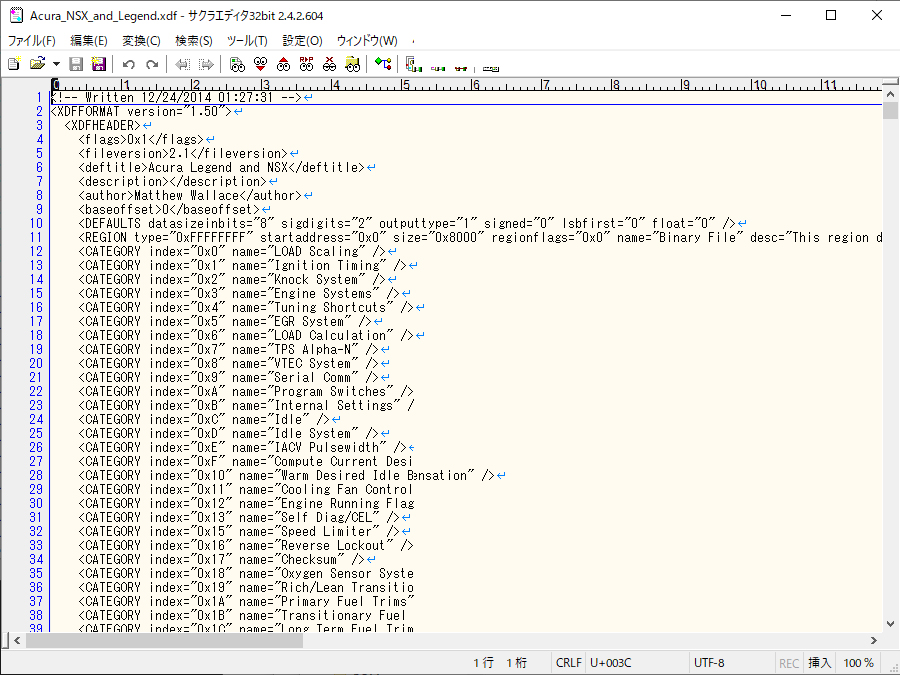900x675 pixels.
Task: Click the horizontal scrollbar left arrow
Action: pyautogui.click(x=17, y=640)
